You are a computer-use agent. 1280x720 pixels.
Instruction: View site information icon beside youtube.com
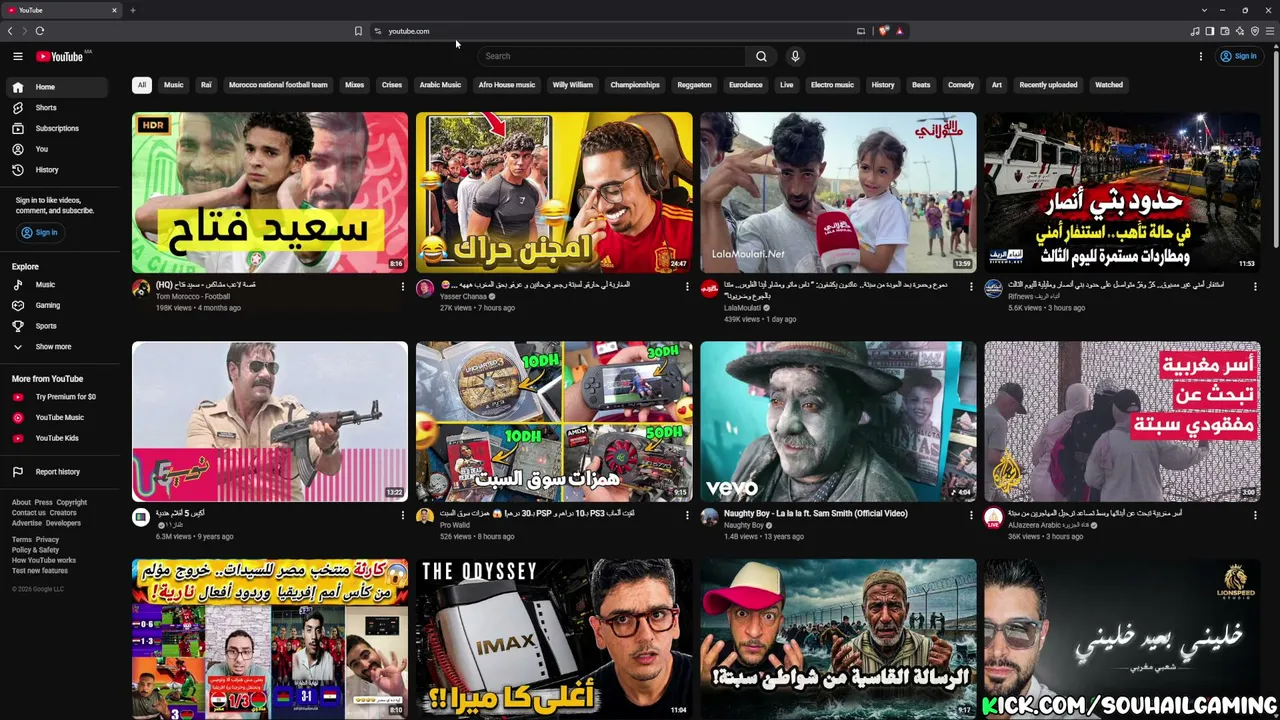[378, 31]
